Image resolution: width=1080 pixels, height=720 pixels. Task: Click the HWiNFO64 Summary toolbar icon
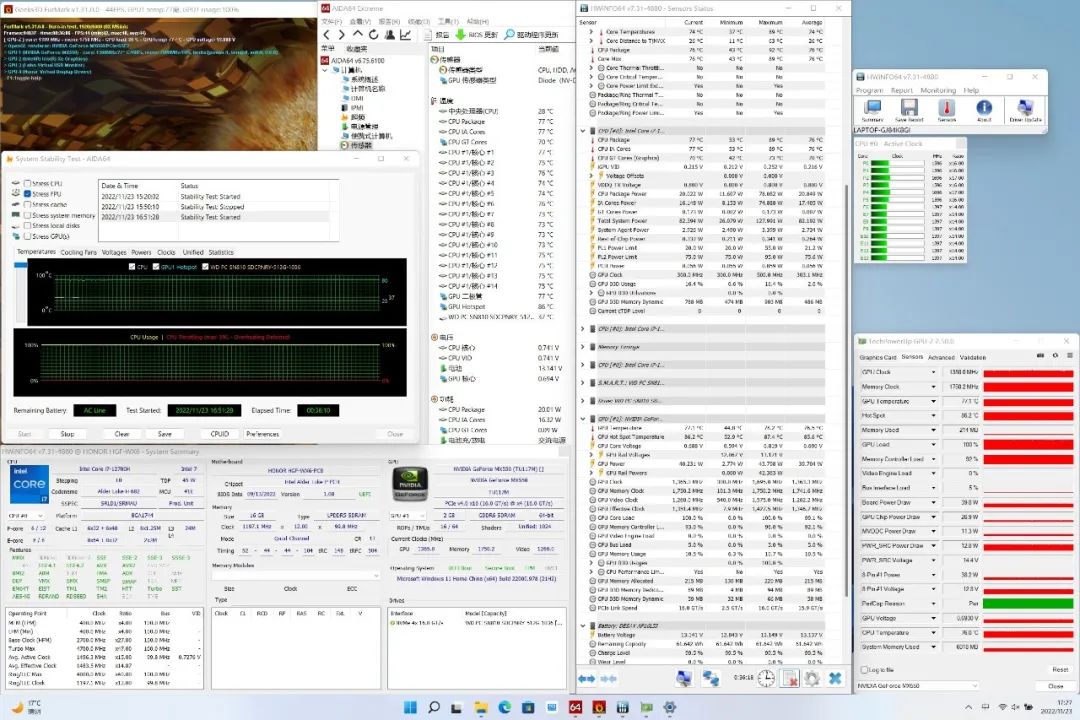click(872, 109)
